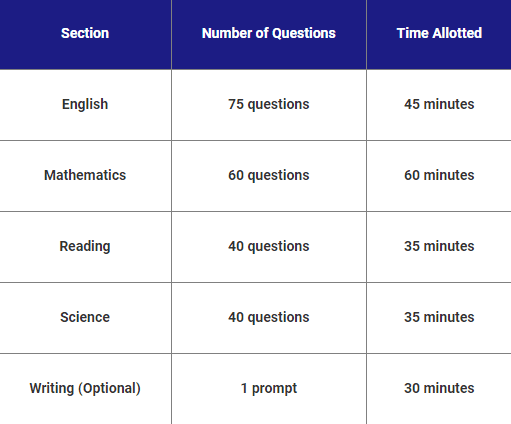This screenshot has height=424, width=511.
Task: Select the Mathematics section cell
Action: (x=85, y=175)
